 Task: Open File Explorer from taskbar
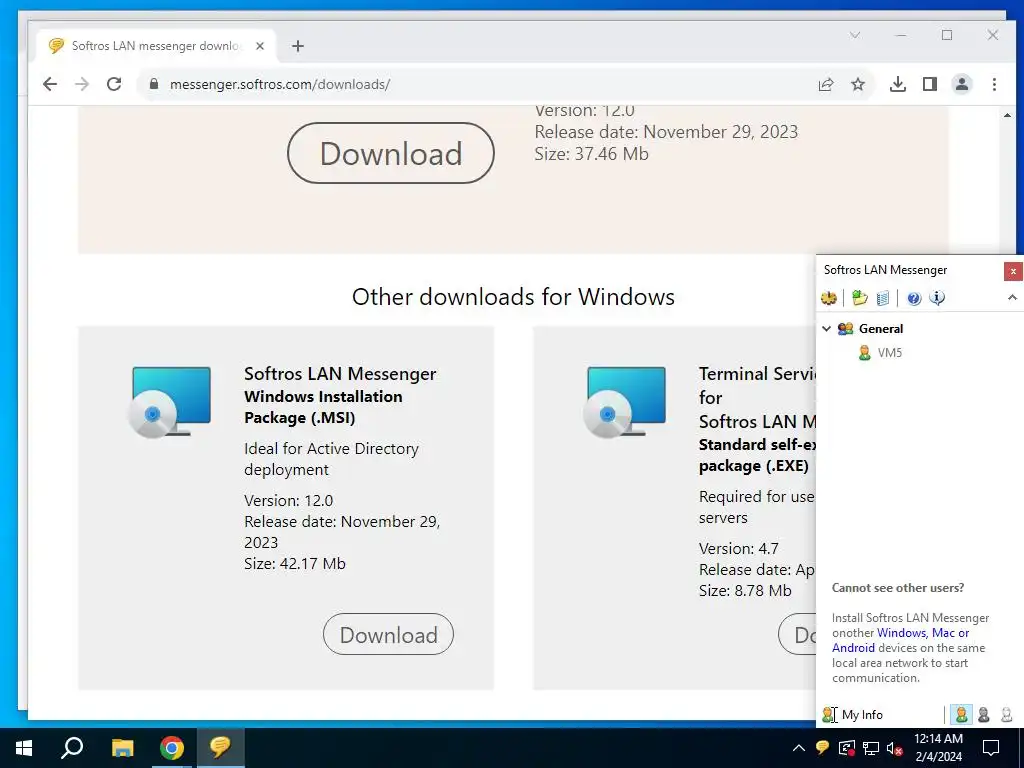[x=122, y=748]
